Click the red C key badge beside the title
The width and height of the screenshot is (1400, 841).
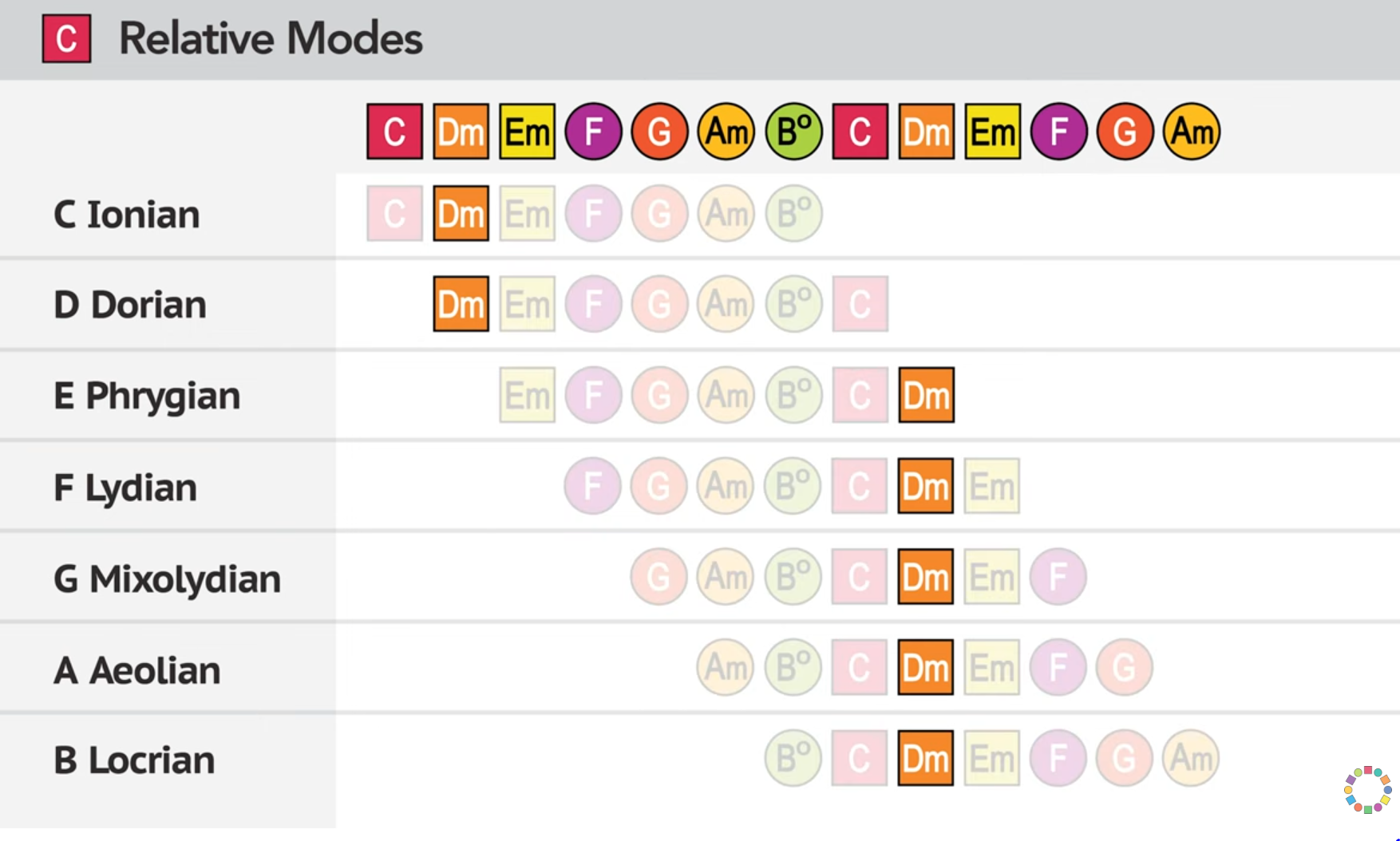(66, 38)
